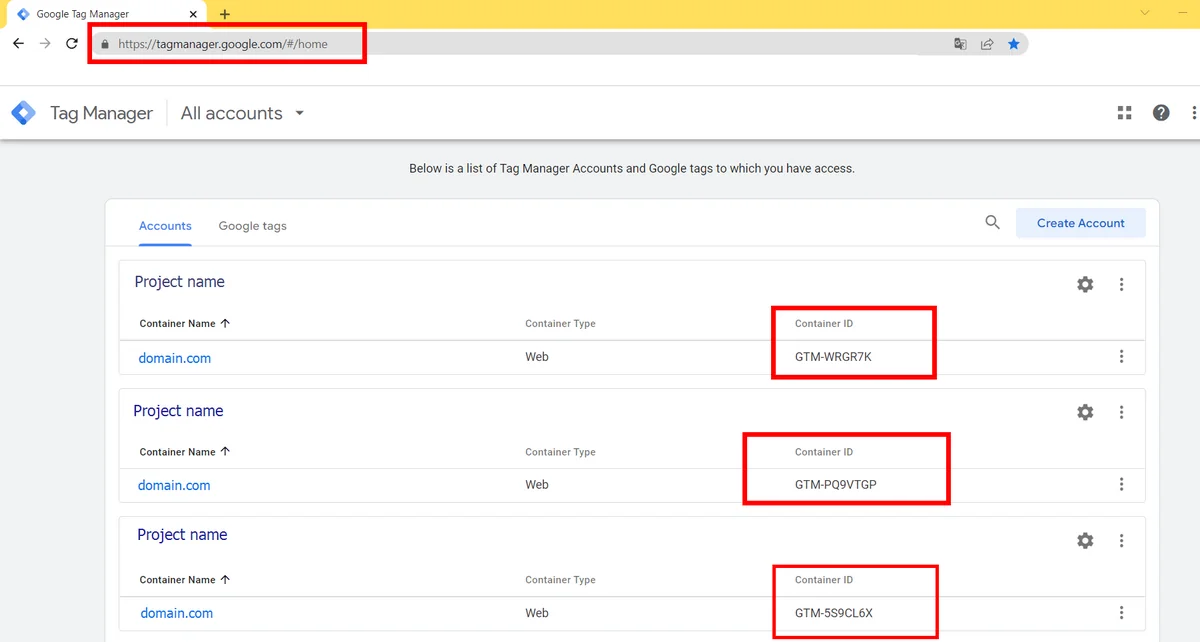Click the container ID GTM-5S9CL6X

coord(834,613)
